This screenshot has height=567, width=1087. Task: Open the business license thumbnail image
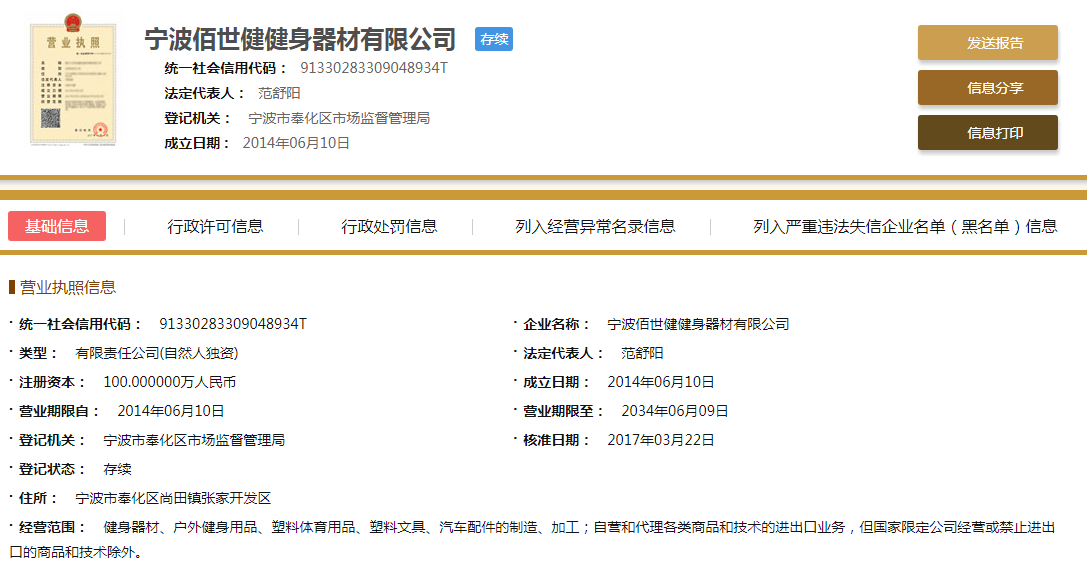[x=73, y=78]
